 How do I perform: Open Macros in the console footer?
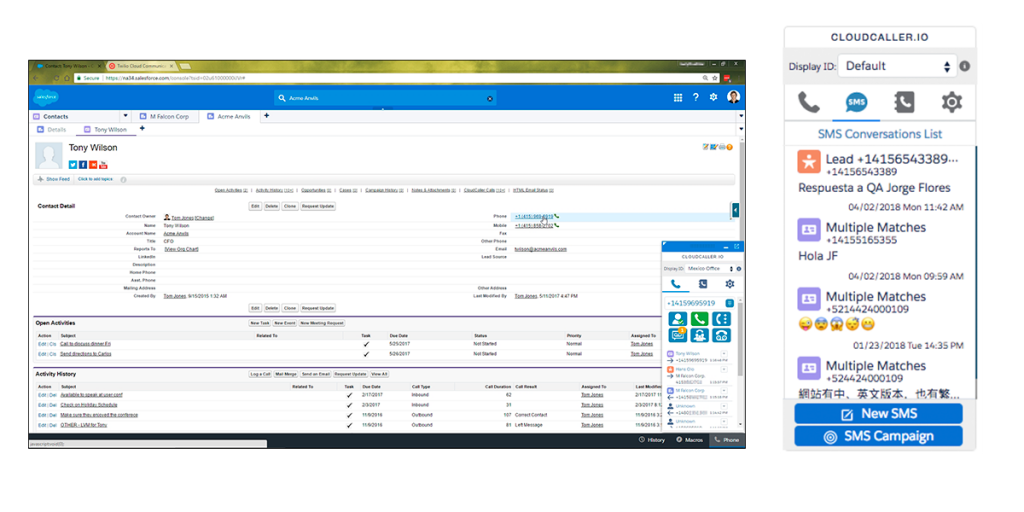coord(690,440)
